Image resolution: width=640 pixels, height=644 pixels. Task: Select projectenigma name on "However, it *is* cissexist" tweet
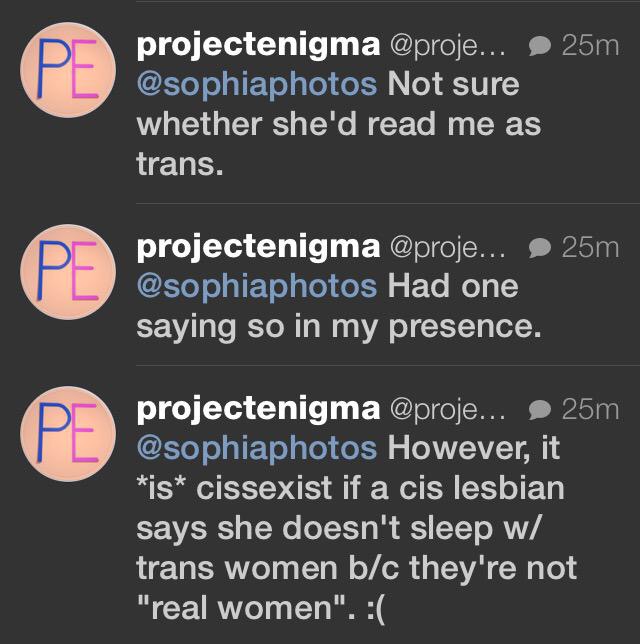[x=257, y=408]
